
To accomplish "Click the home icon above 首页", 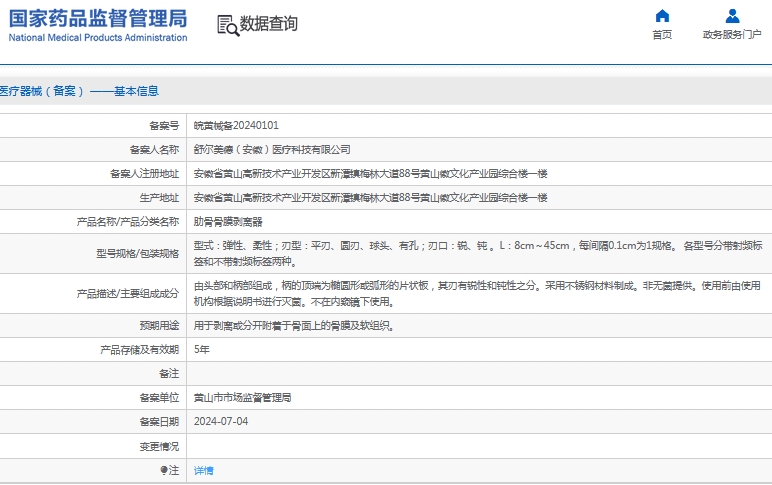I will 662,16.
